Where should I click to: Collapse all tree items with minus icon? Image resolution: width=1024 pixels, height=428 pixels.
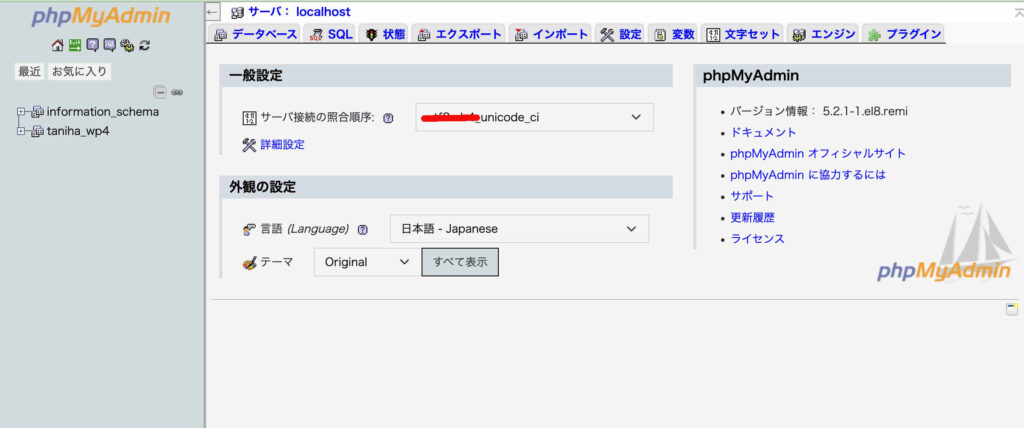pos(159,92)
